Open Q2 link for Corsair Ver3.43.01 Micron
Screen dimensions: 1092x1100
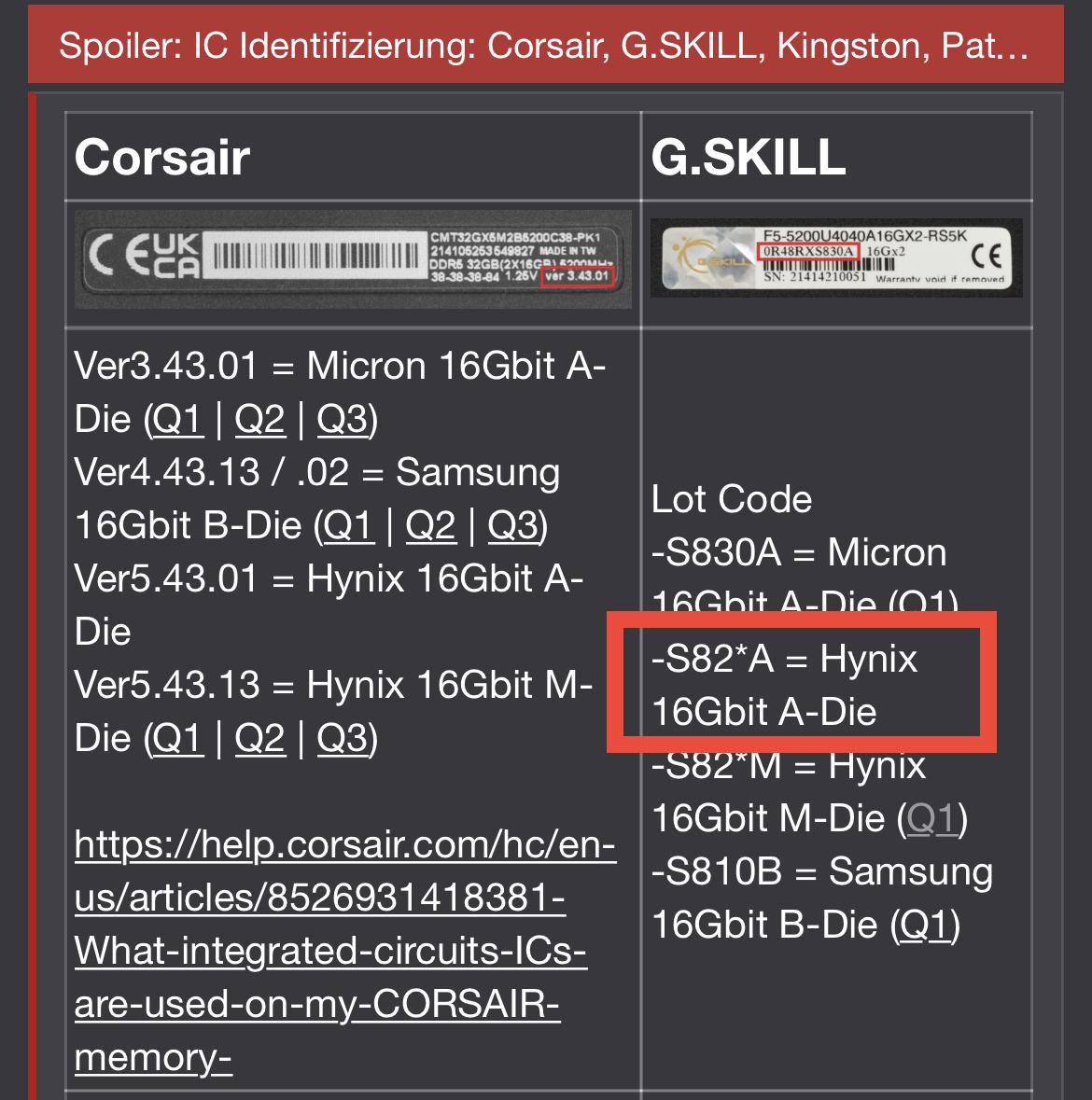tap(259, 420)
